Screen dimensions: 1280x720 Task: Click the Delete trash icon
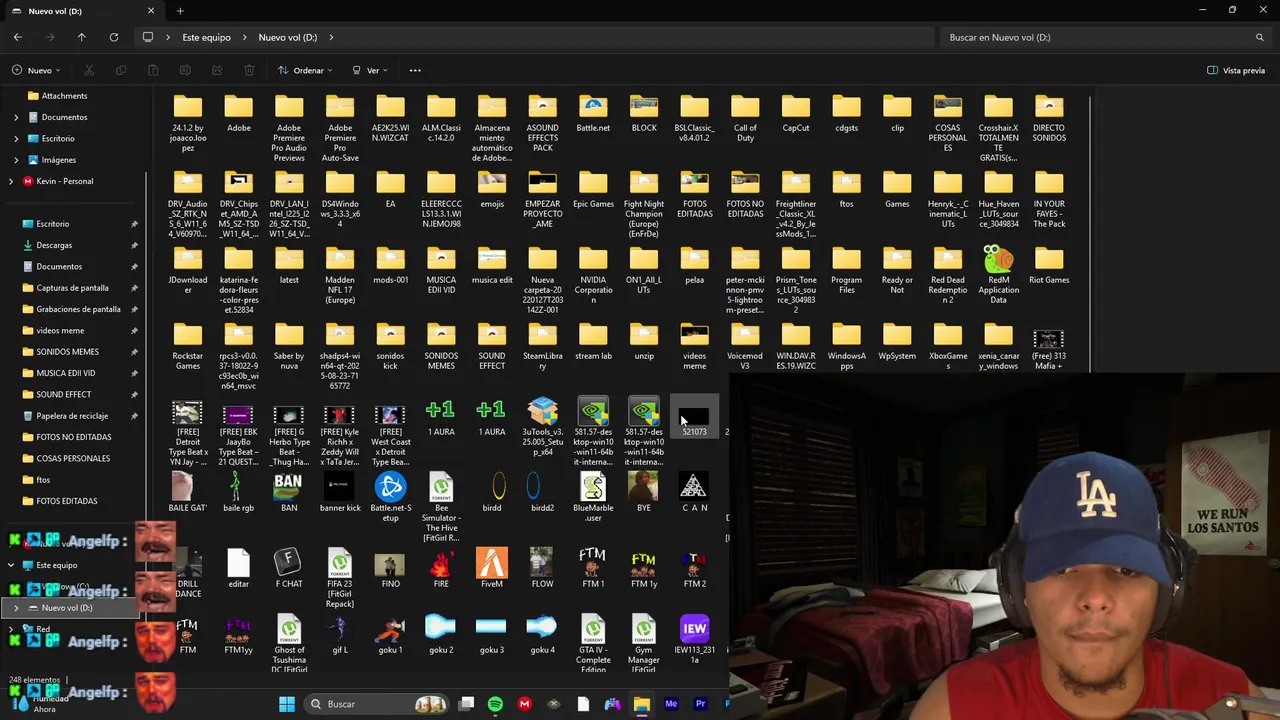[249, 70]
